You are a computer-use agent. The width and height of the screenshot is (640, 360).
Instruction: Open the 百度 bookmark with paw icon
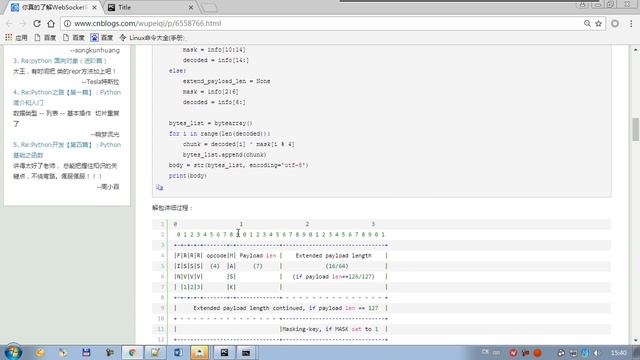click(x=102, y=38)
